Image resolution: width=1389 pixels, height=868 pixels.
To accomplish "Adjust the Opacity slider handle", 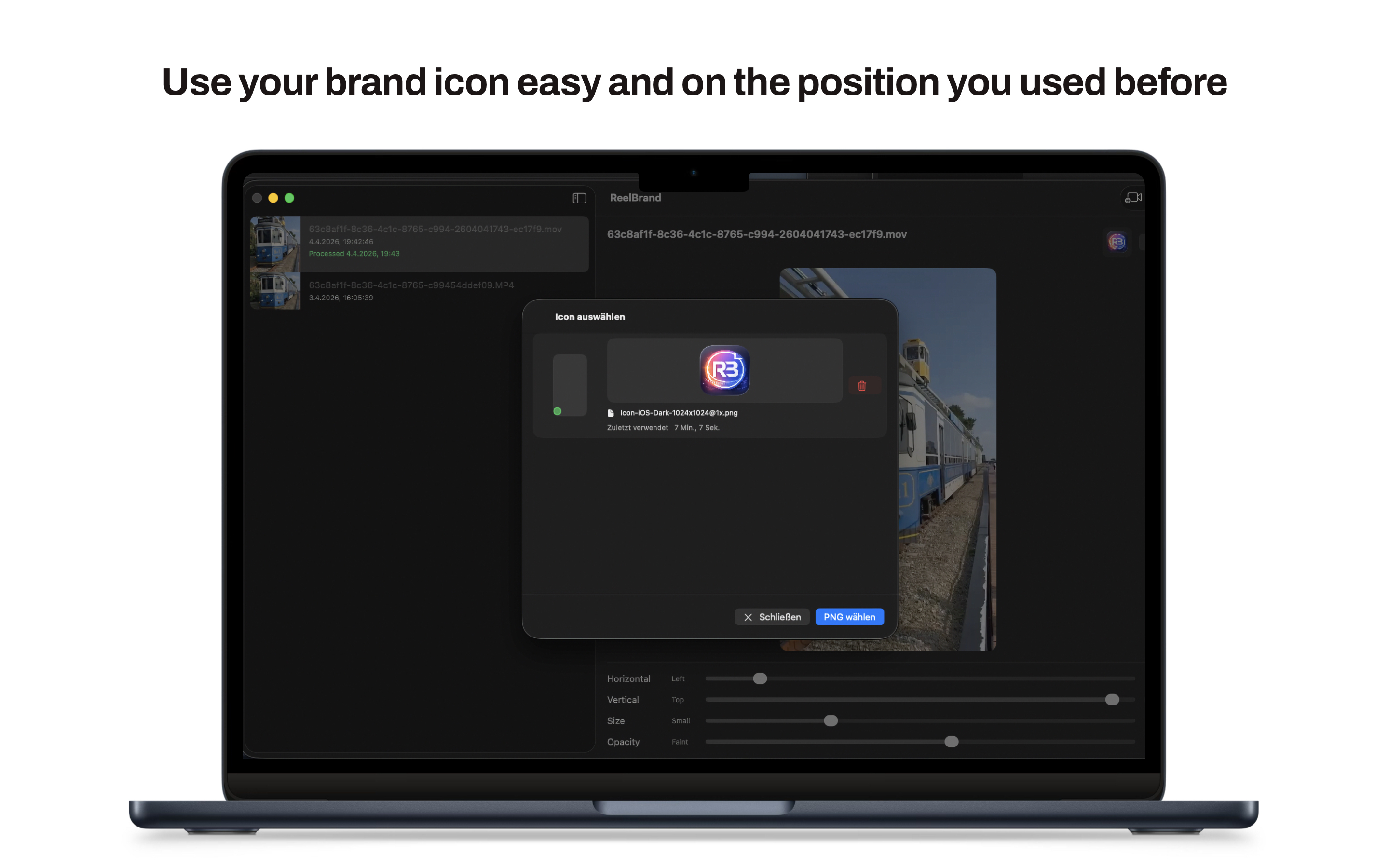I will pos(952,741).
